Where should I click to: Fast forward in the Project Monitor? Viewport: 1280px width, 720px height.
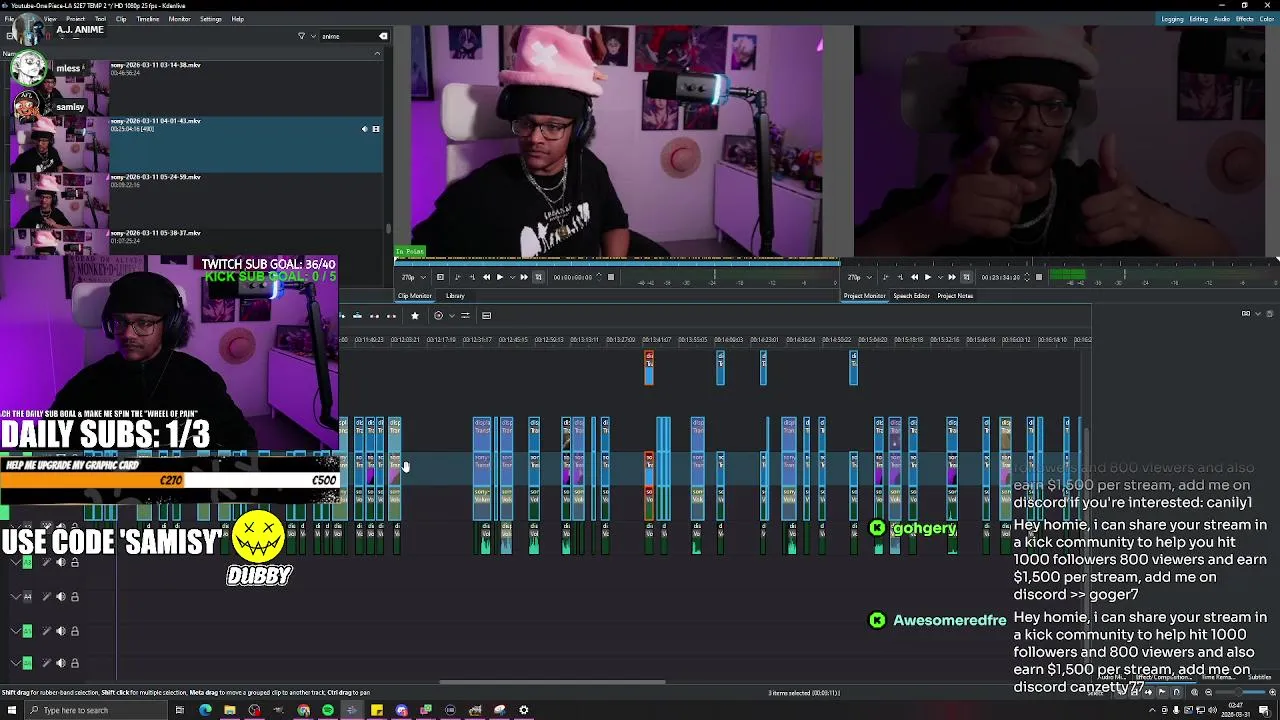[952, 277]
